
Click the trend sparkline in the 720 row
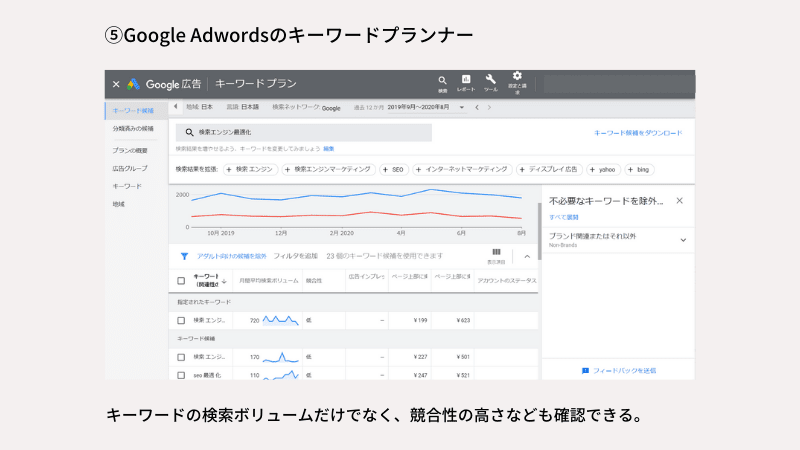281,320
